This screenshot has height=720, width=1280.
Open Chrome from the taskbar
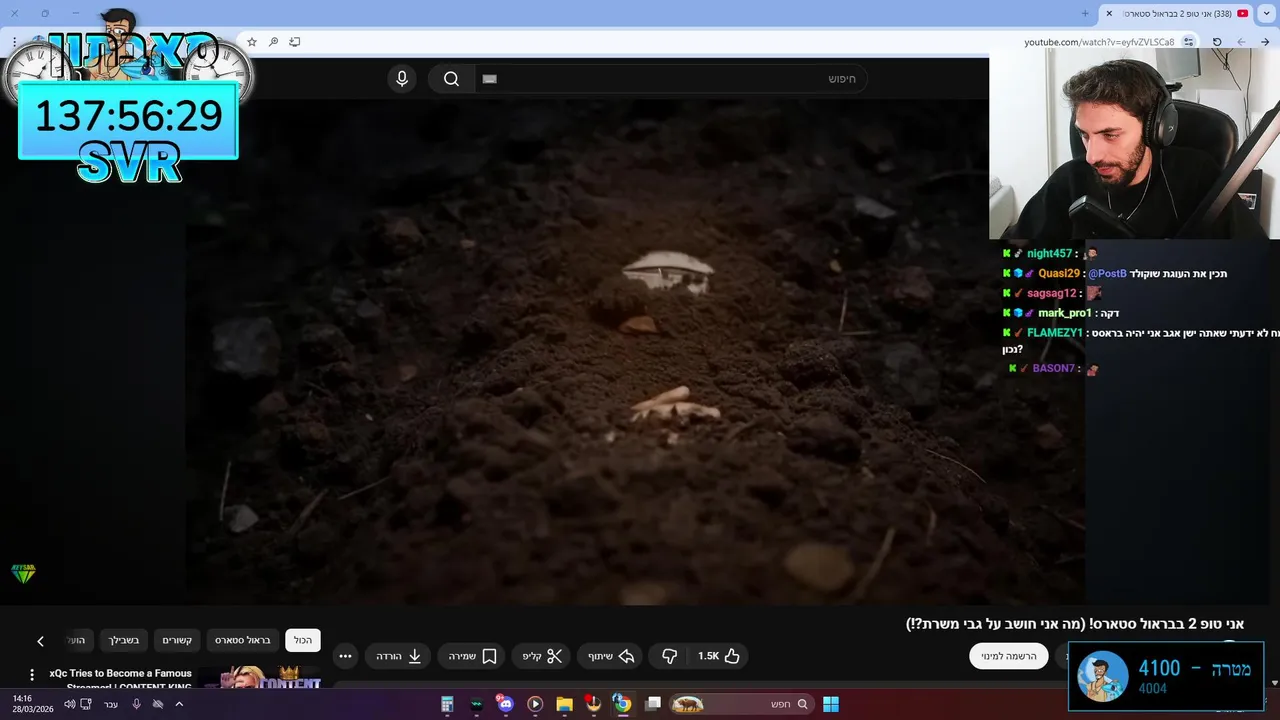[x=622, y=704]
